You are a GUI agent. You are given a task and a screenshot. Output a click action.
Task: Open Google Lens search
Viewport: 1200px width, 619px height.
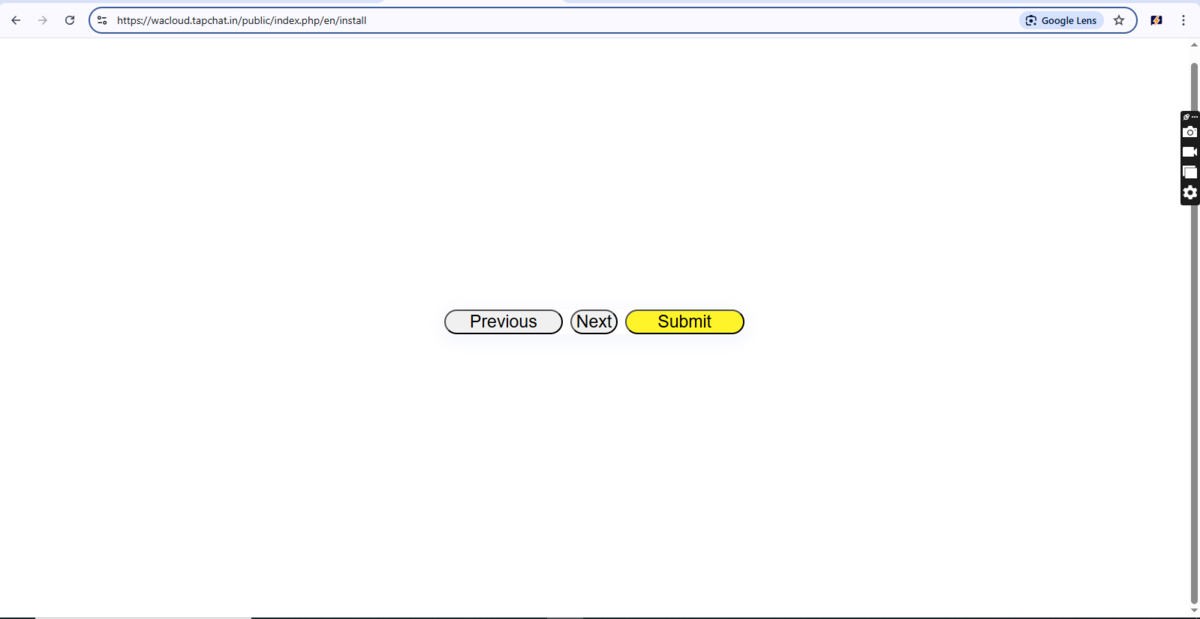click(x=1061, y=20)
